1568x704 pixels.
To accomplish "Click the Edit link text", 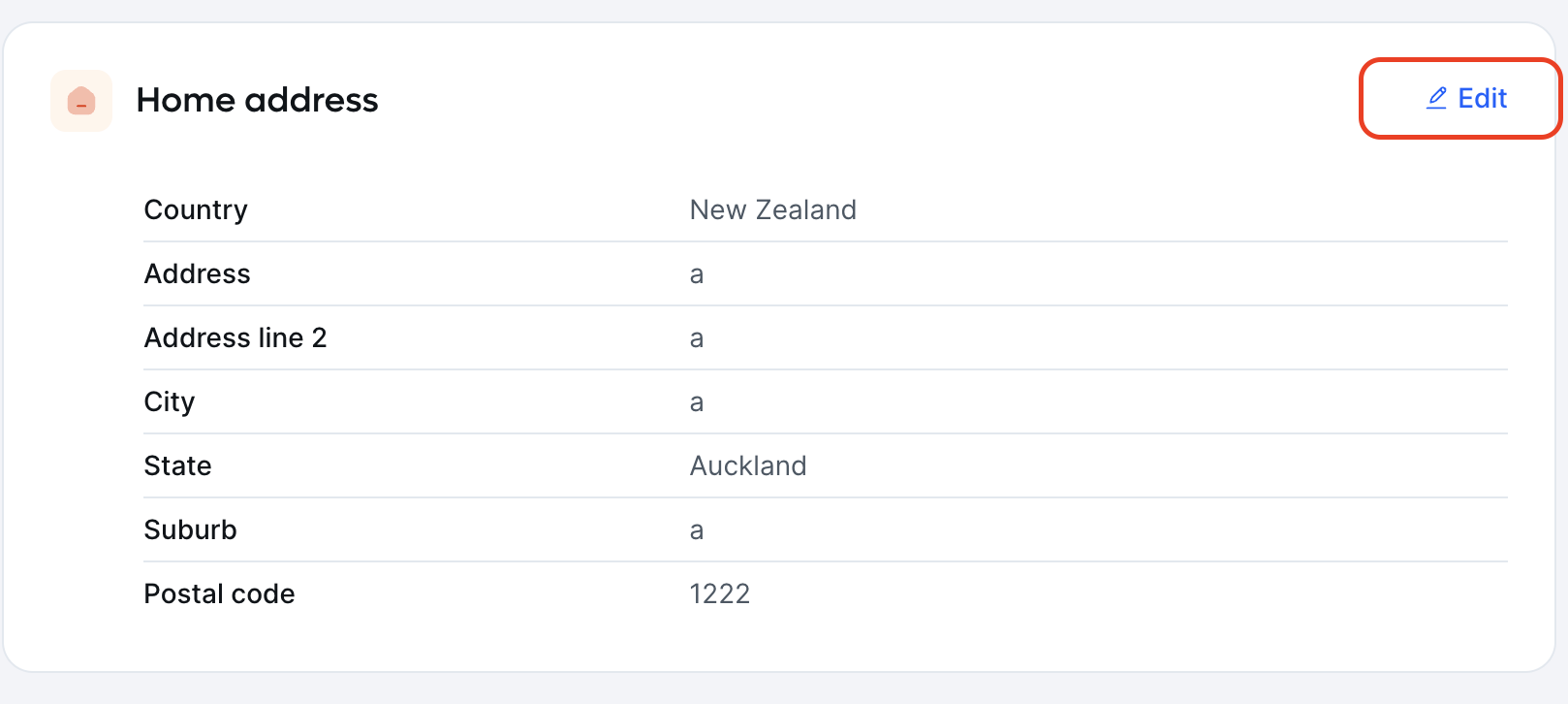I will (1483, 98).
